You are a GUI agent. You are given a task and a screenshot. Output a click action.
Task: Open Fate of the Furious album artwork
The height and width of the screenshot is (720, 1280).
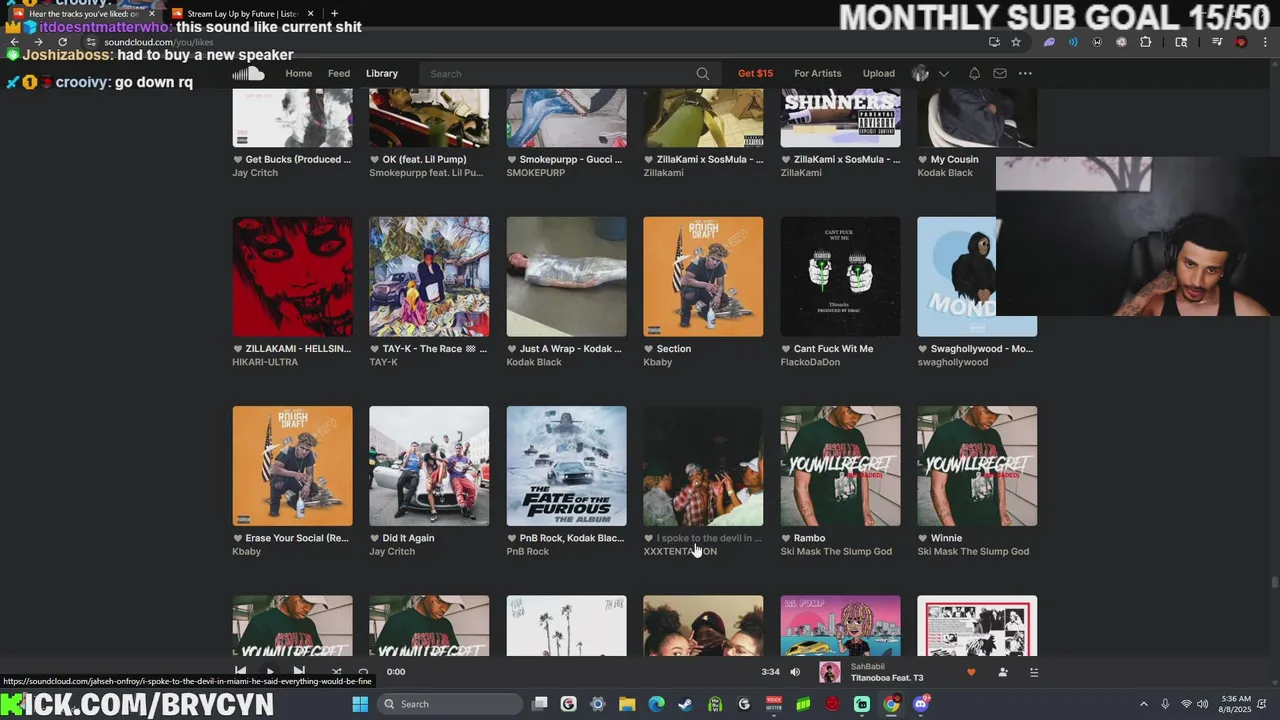(x=566, y=466)
